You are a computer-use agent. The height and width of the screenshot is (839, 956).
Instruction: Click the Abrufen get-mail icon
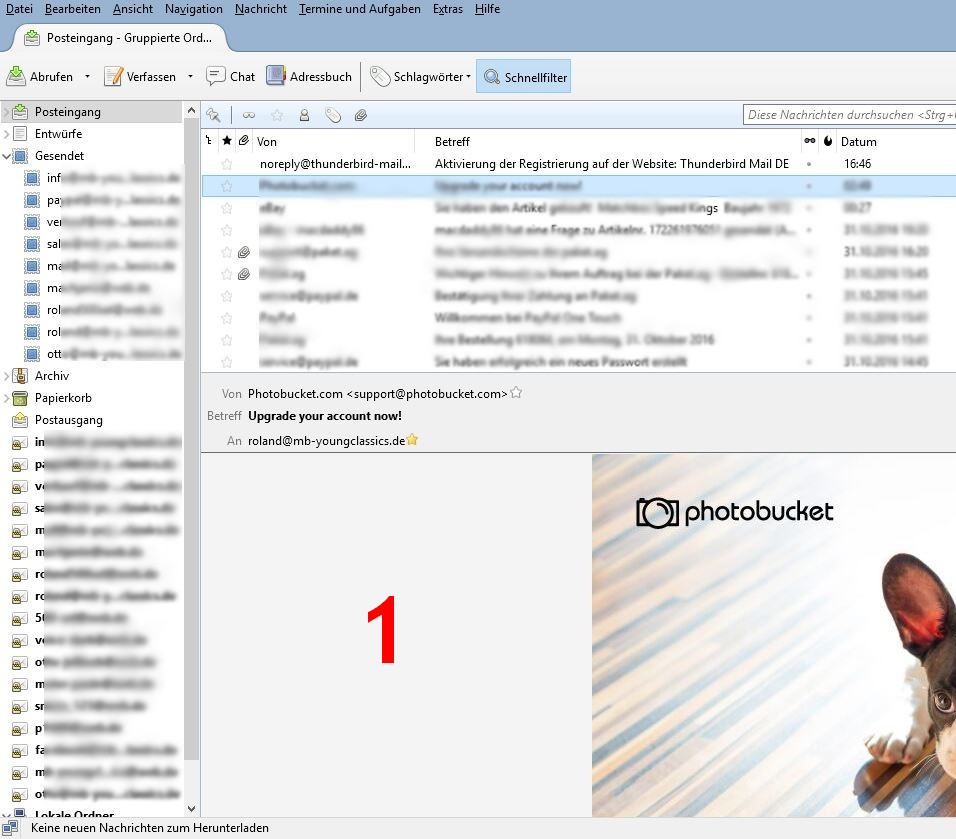pos(16,76)
